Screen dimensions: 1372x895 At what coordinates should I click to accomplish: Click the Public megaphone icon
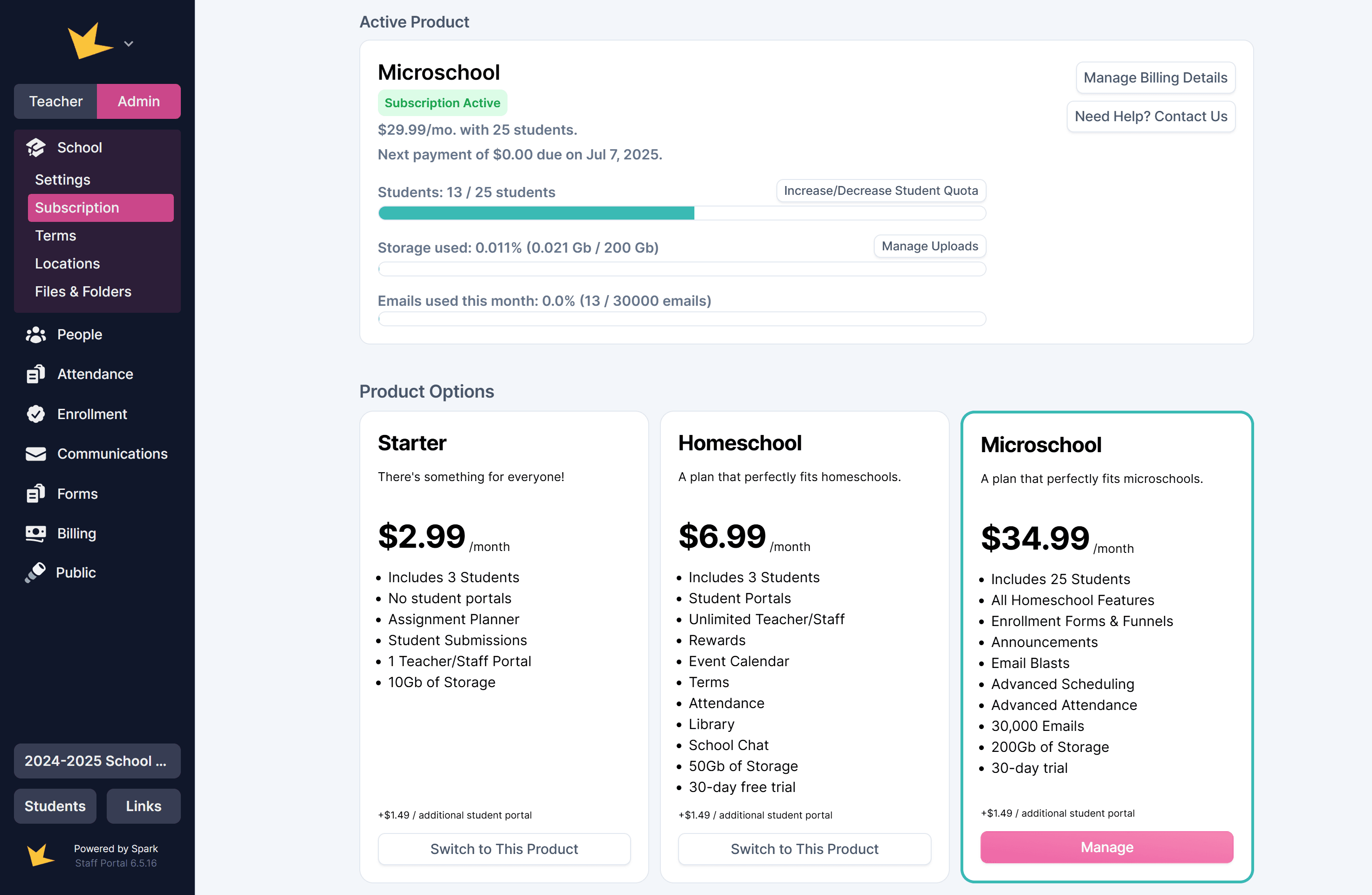[36, 572]
